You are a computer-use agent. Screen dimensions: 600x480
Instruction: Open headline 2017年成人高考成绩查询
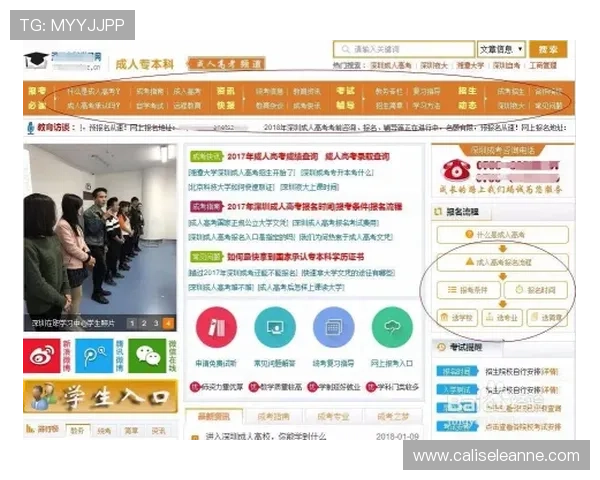pos(273,156)
